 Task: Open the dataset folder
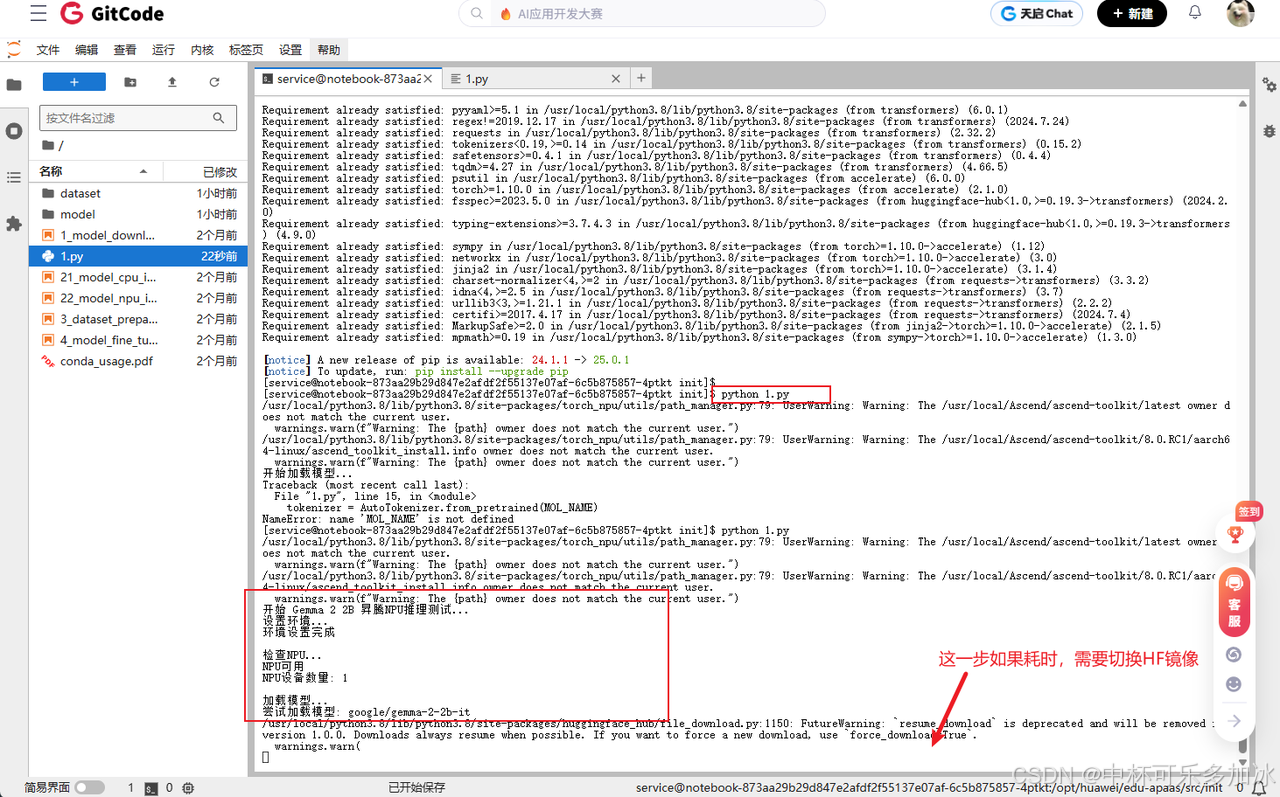139,193
